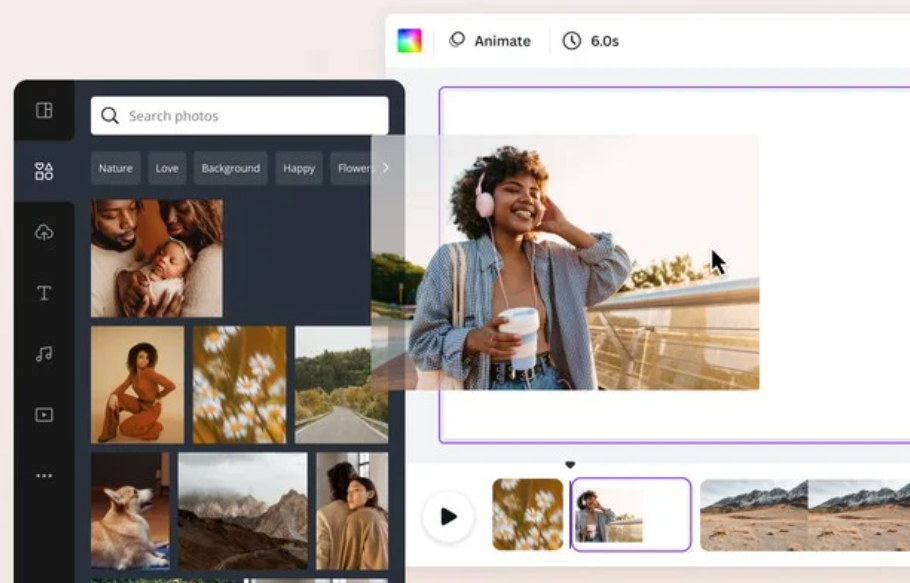
Task: Click the timeline playhead marker
Action: pos(570,465)
